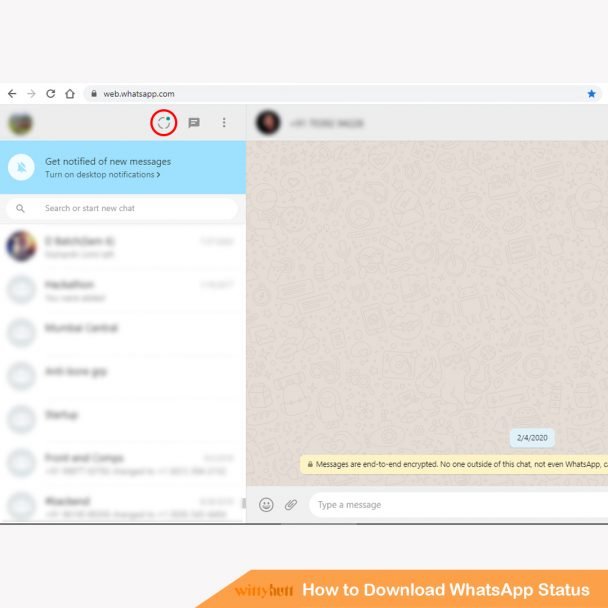Click the browser back arrow
The height and width of the screenshot is (608, 608).
point(12,94)
